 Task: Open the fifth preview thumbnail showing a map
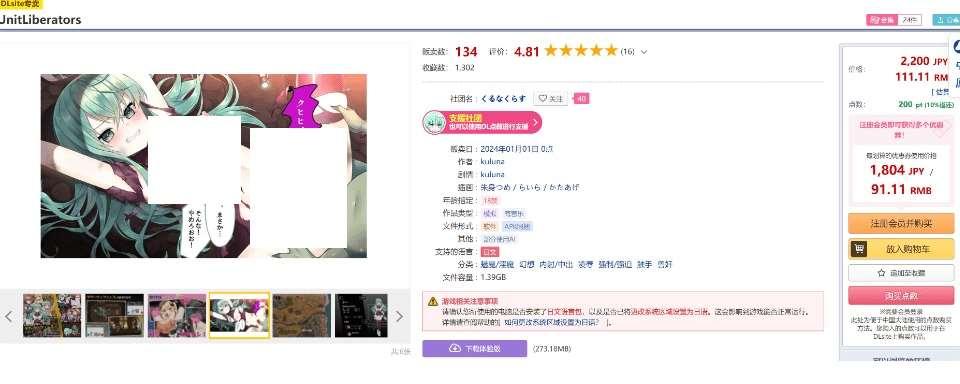(301, 315)
